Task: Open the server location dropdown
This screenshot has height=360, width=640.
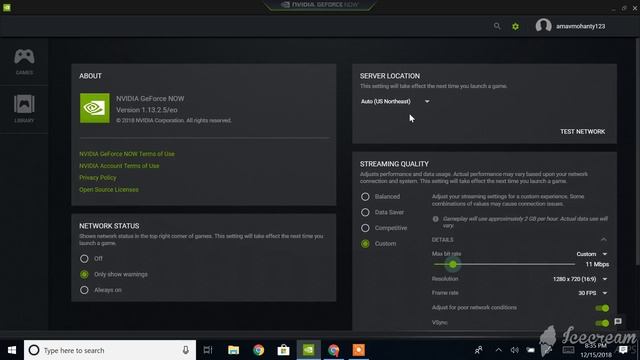Action: point(395,101)
